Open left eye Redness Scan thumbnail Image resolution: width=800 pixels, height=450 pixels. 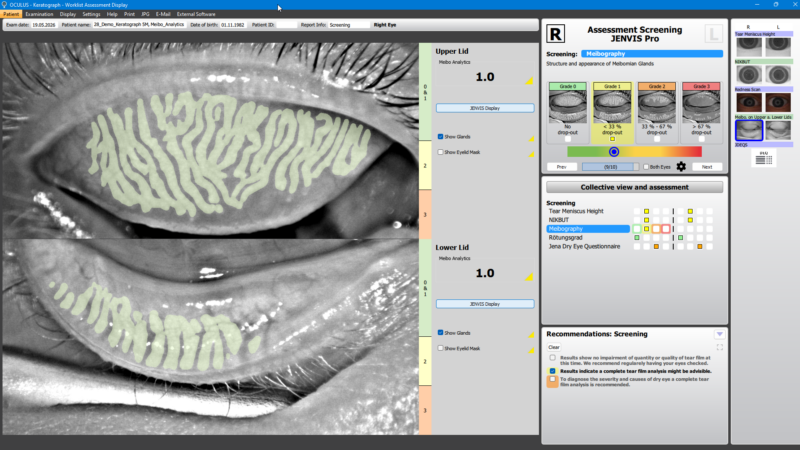click(x=778, y=103)
